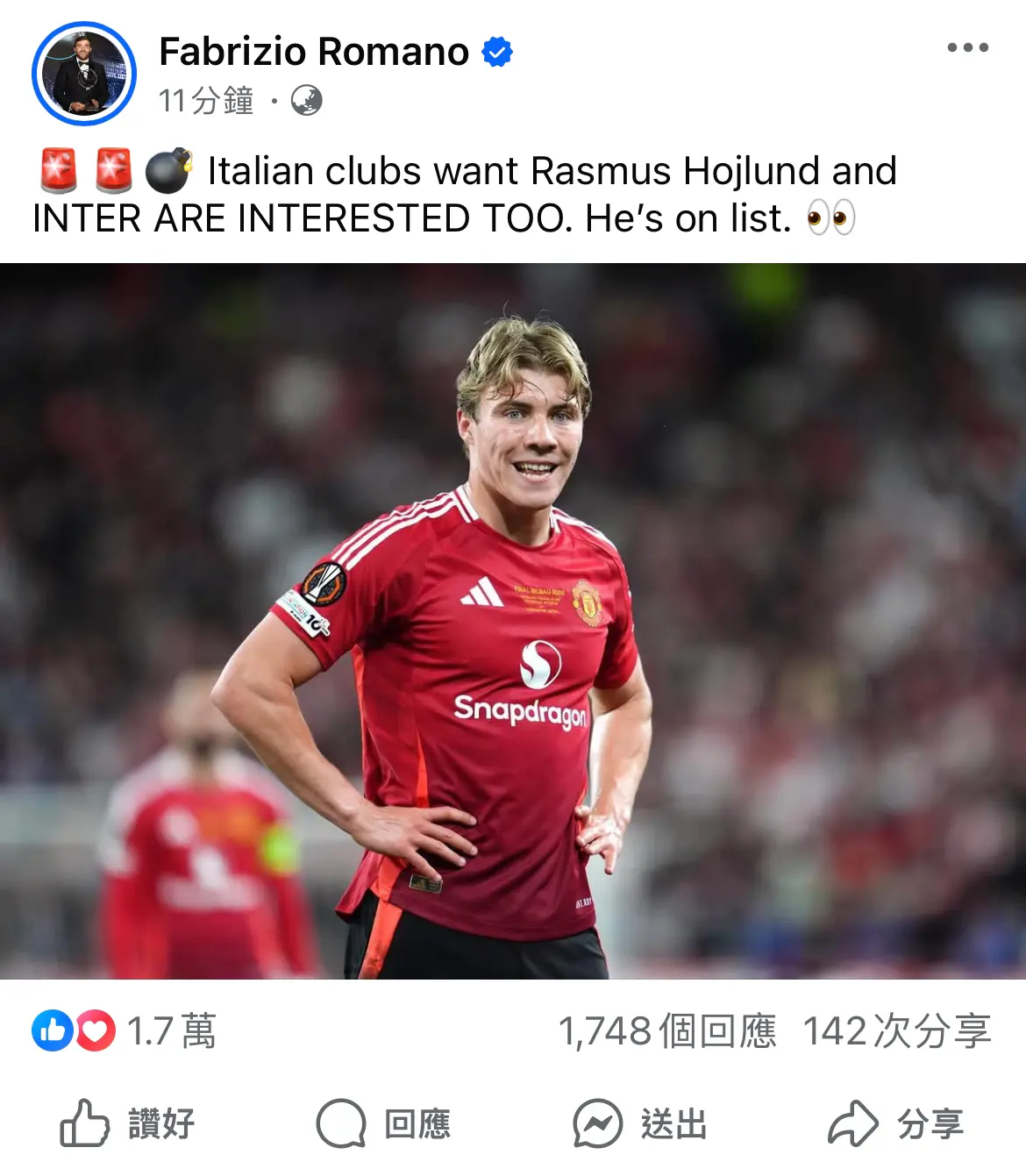Open the blue like reaction icon
The image size is (1026, 1176).
point(52,1031)
